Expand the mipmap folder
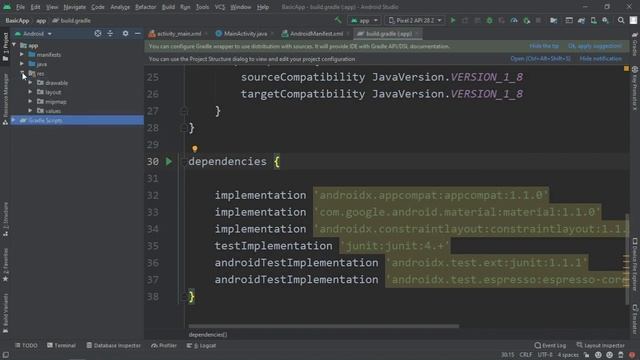Image resolution: width=640 pixels, height=360 pixels. coord(30,101)
